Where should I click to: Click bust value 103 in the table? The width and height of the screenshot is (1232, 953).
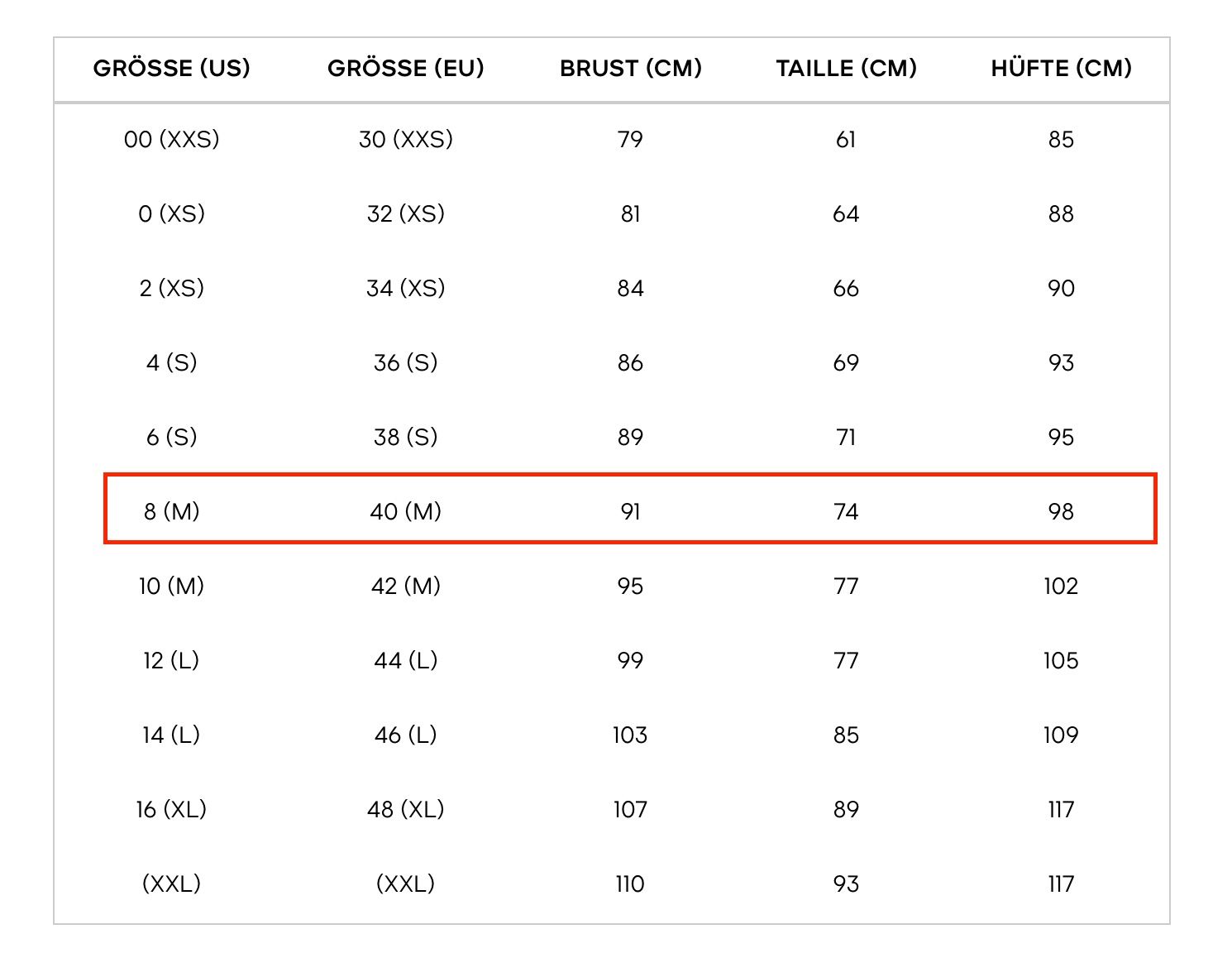click(630, 735)
